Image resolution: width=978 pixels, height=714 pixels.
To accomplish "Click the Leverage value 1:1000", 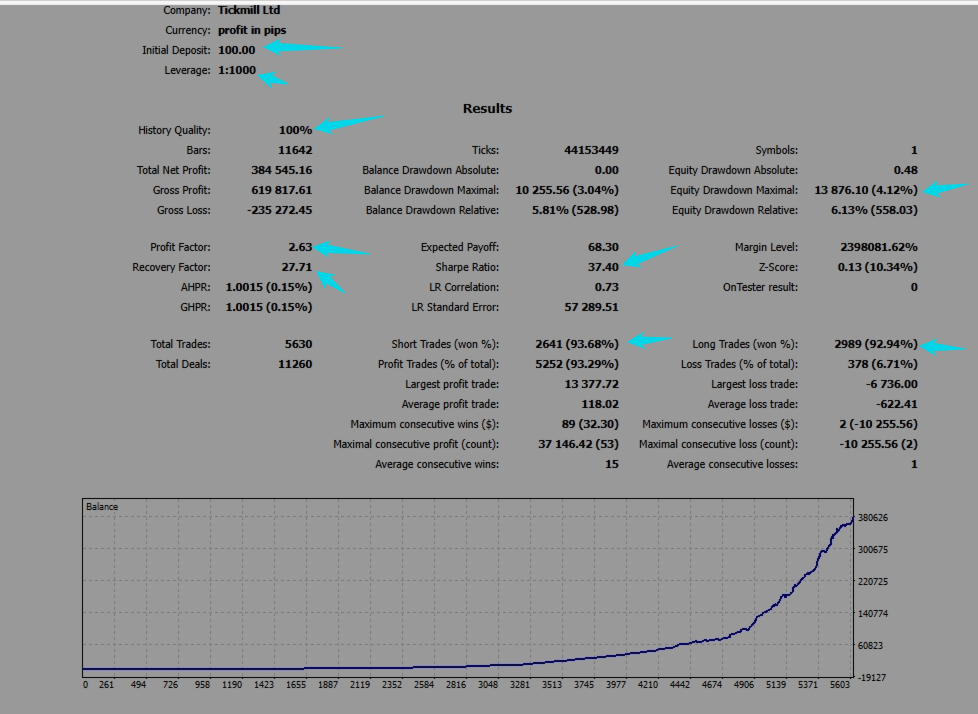I will coord(237,70).
